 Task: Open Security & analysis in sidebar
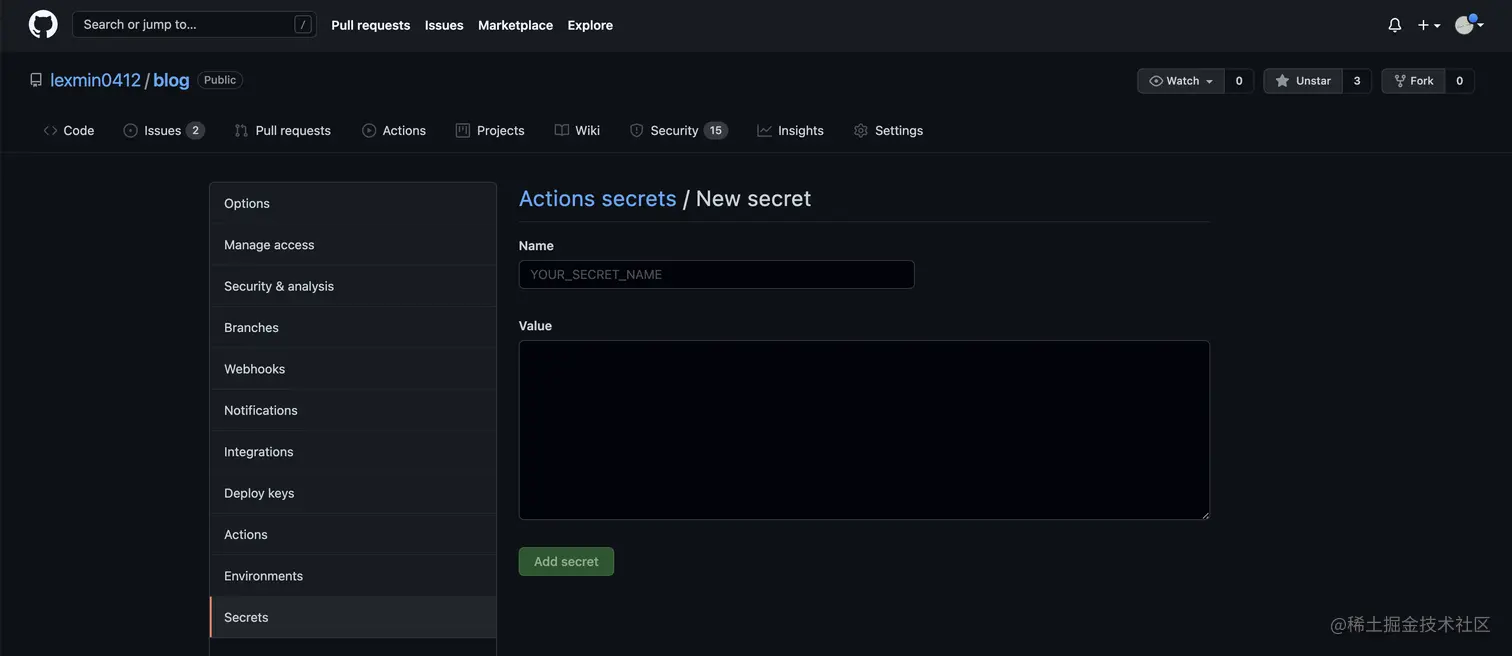[x=353, y=286]
